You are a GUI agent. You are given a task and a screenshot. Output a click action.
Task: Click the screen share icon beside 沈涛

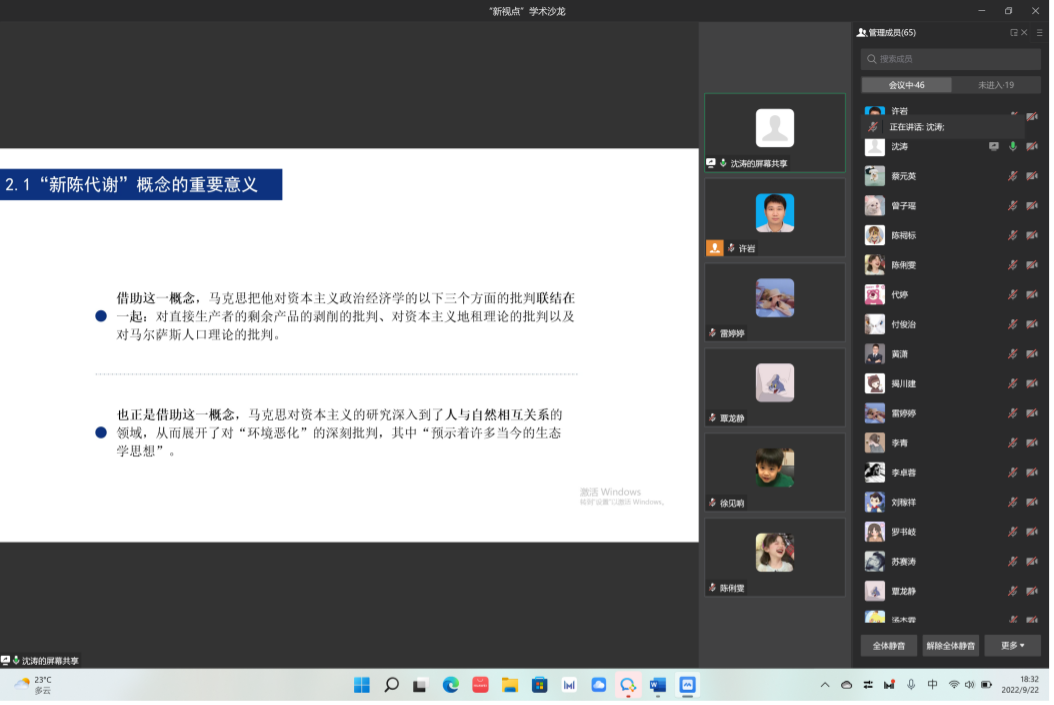tap(993, 146)
